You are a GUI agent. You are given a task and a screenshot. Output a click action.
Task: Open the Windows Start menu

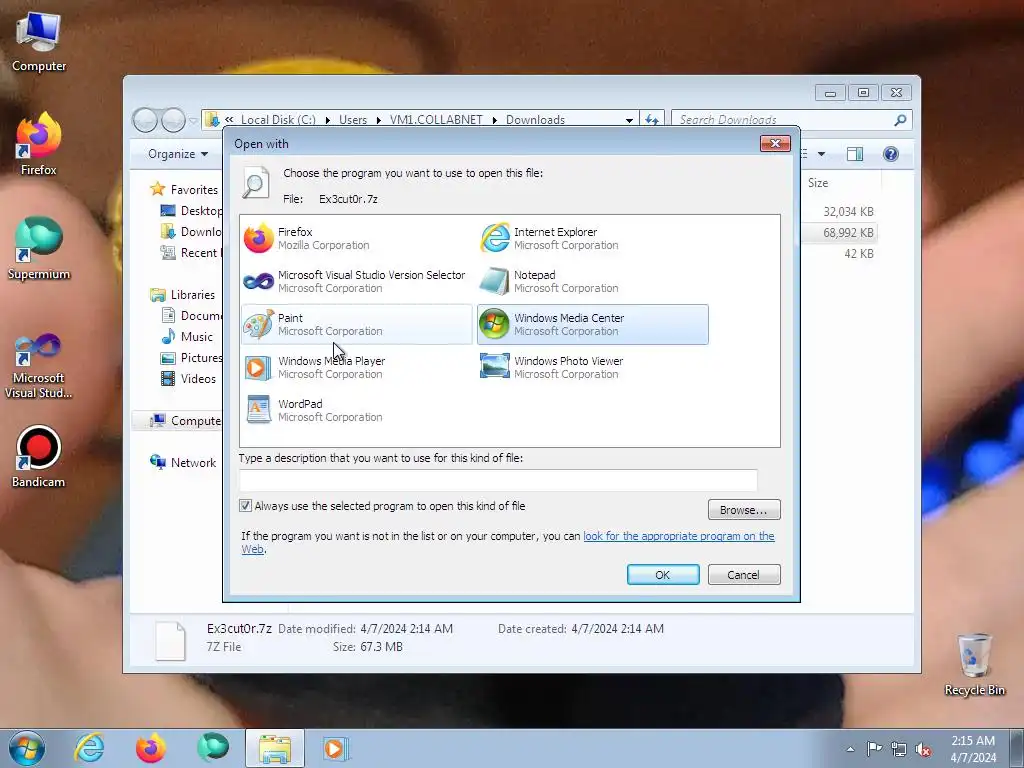[x=27, y=748]
